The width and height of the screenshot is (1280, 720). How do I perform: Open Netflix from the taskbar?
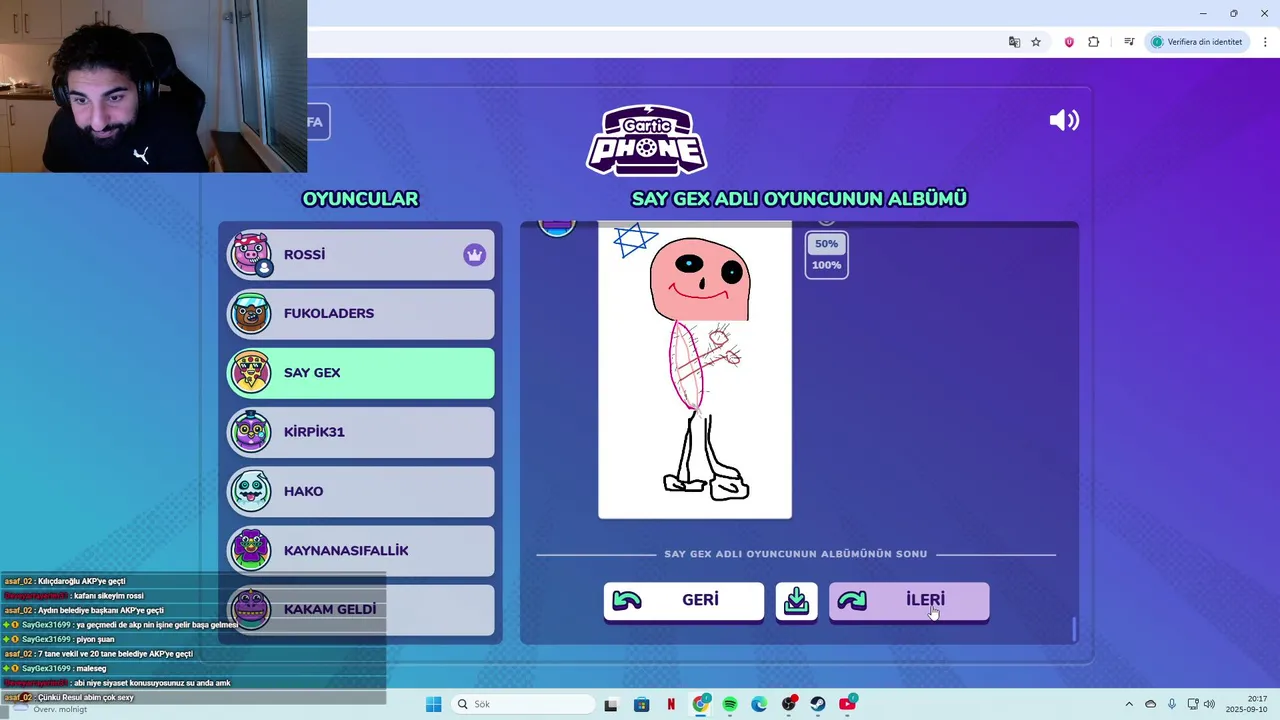coord(671,704)
